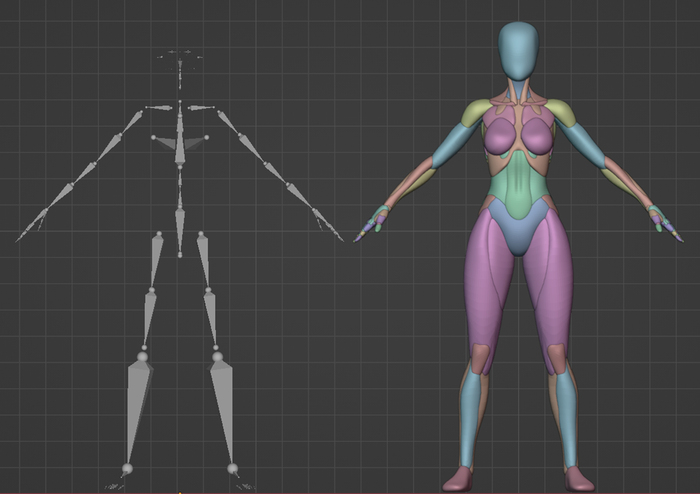Click skeleton's ankle joint sphere on viewer's right
Screen dimensions: 700x494
[x=232, y=468]
